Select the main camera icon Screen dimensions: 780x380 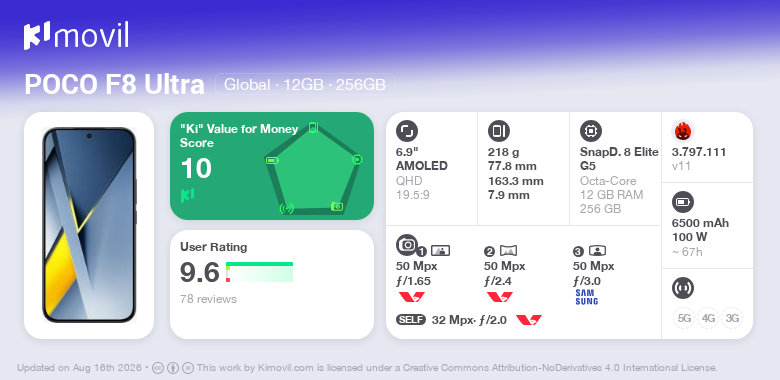pyautogui.click(x=407, y=244)
